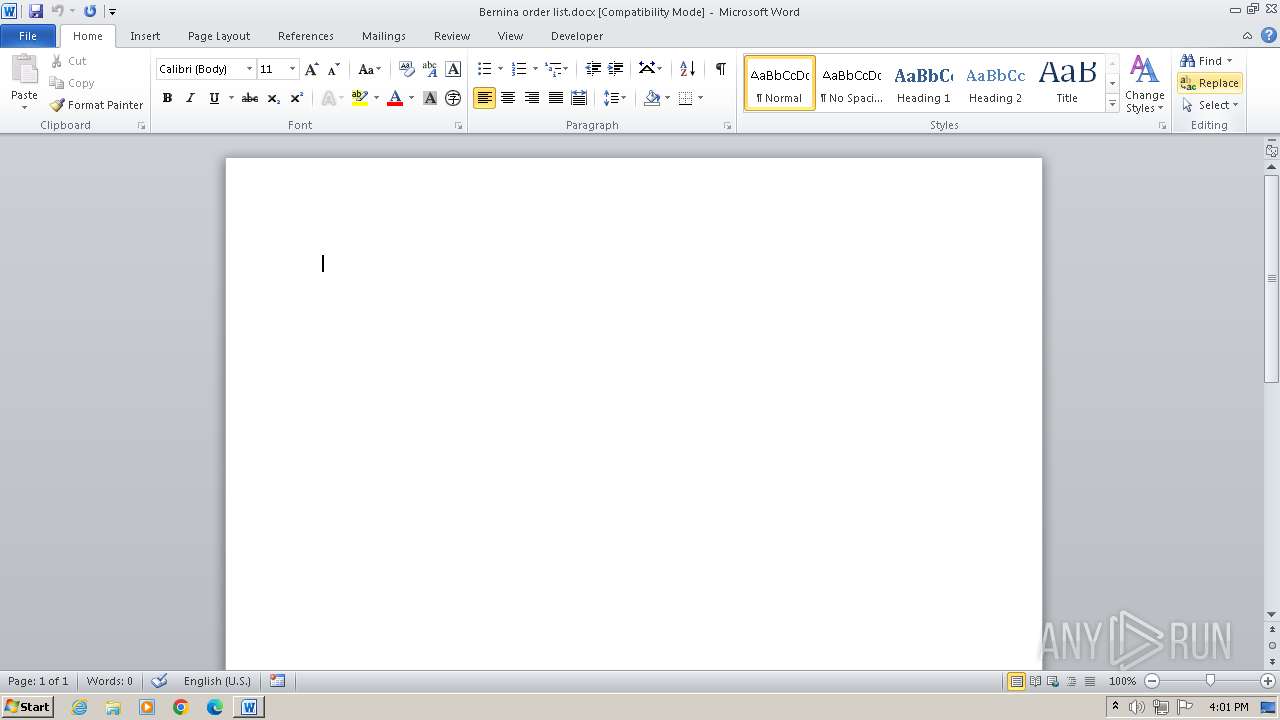Image resolution: width=1280 pixels, height=720 pixels.
Task: Toggle Justify alignment
Action: (555, 98)
